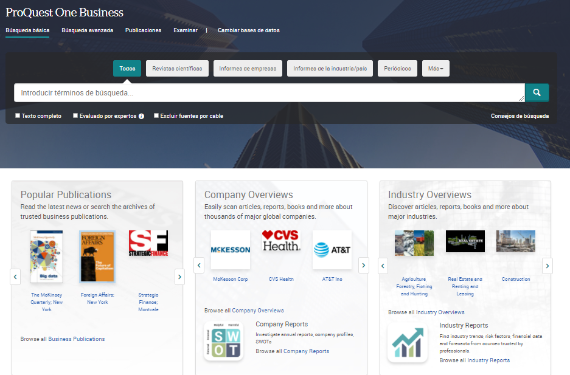Open The McKinsey Quarterly; New York link
The image size is (570, 375).
pos(47,302)
